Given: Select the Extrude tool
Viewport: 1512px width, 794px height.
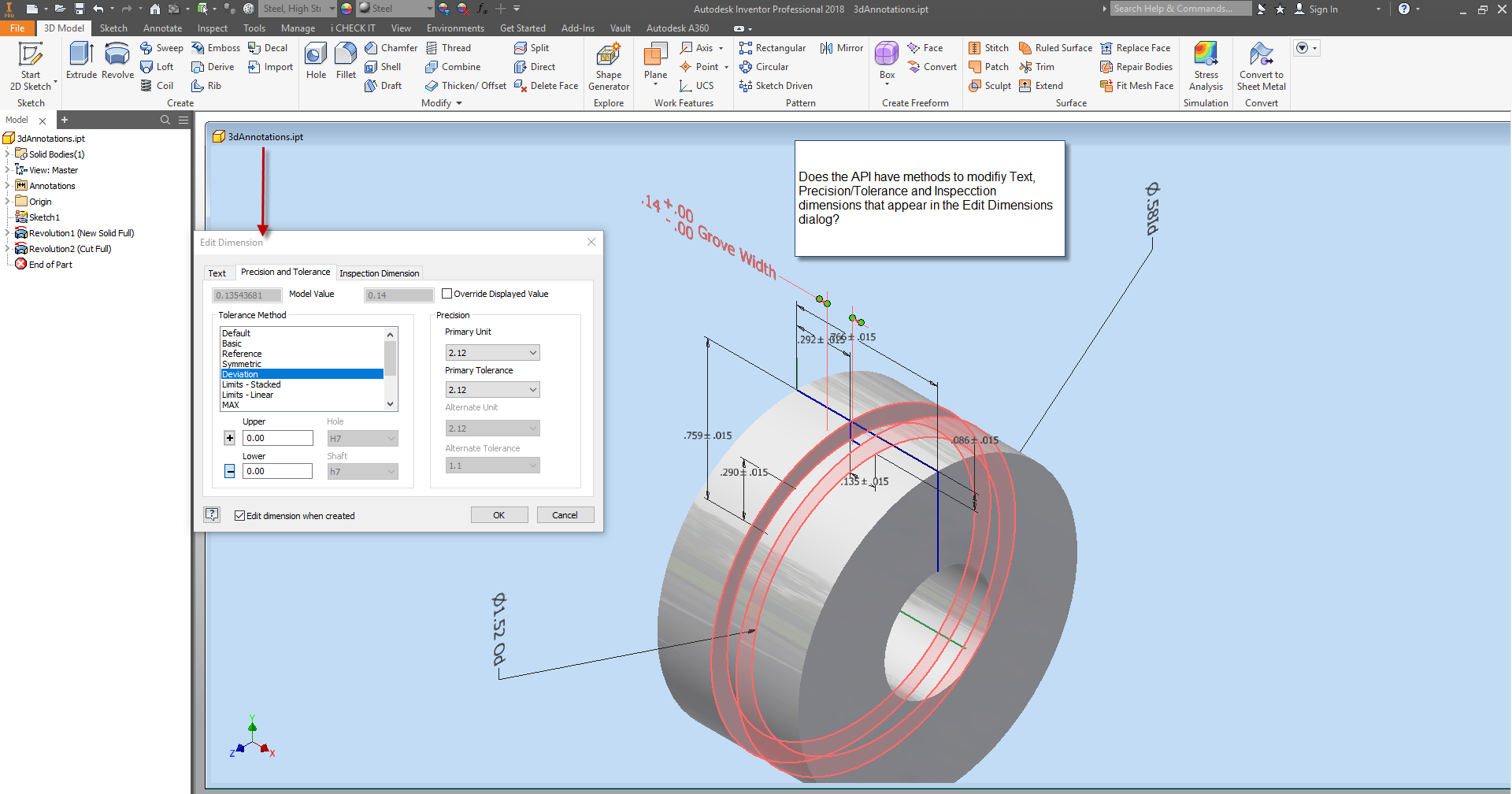Looking at the screenshot, I should [81, 59].
